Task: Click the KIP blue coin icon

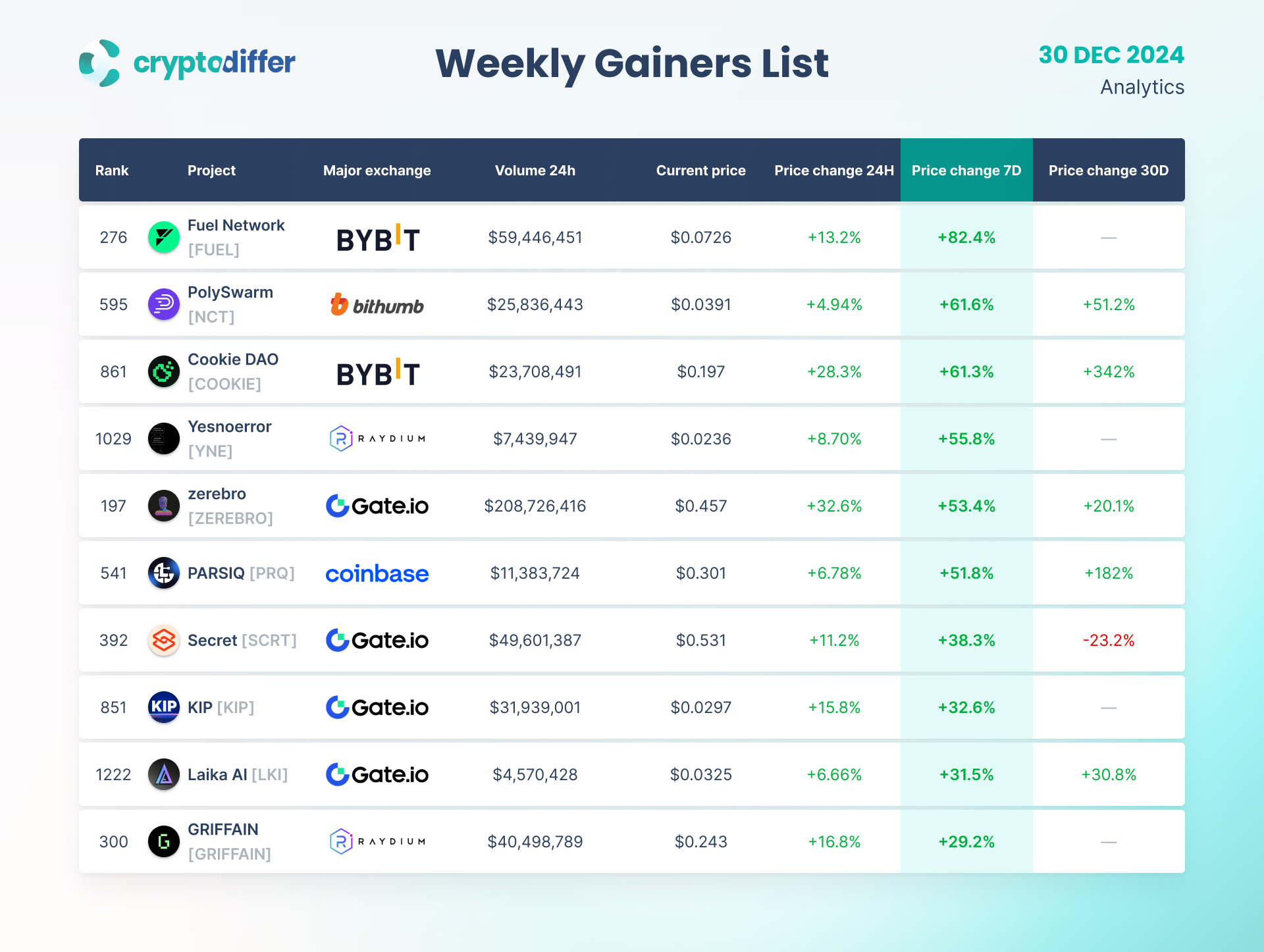Action: 164,707
